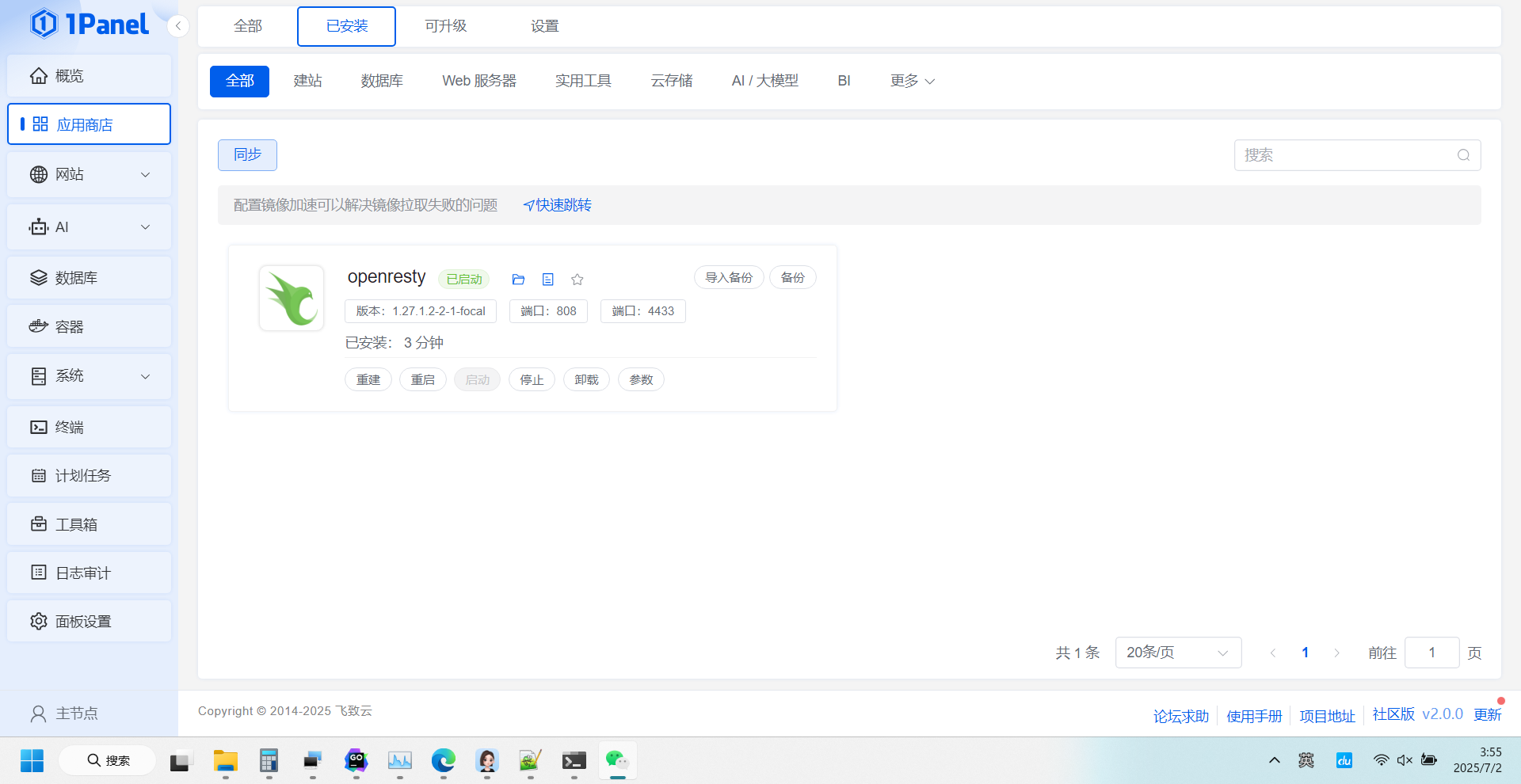1521x784 pixels.
Task: Filter by 云存储 category
Action: tap(672, 81)
